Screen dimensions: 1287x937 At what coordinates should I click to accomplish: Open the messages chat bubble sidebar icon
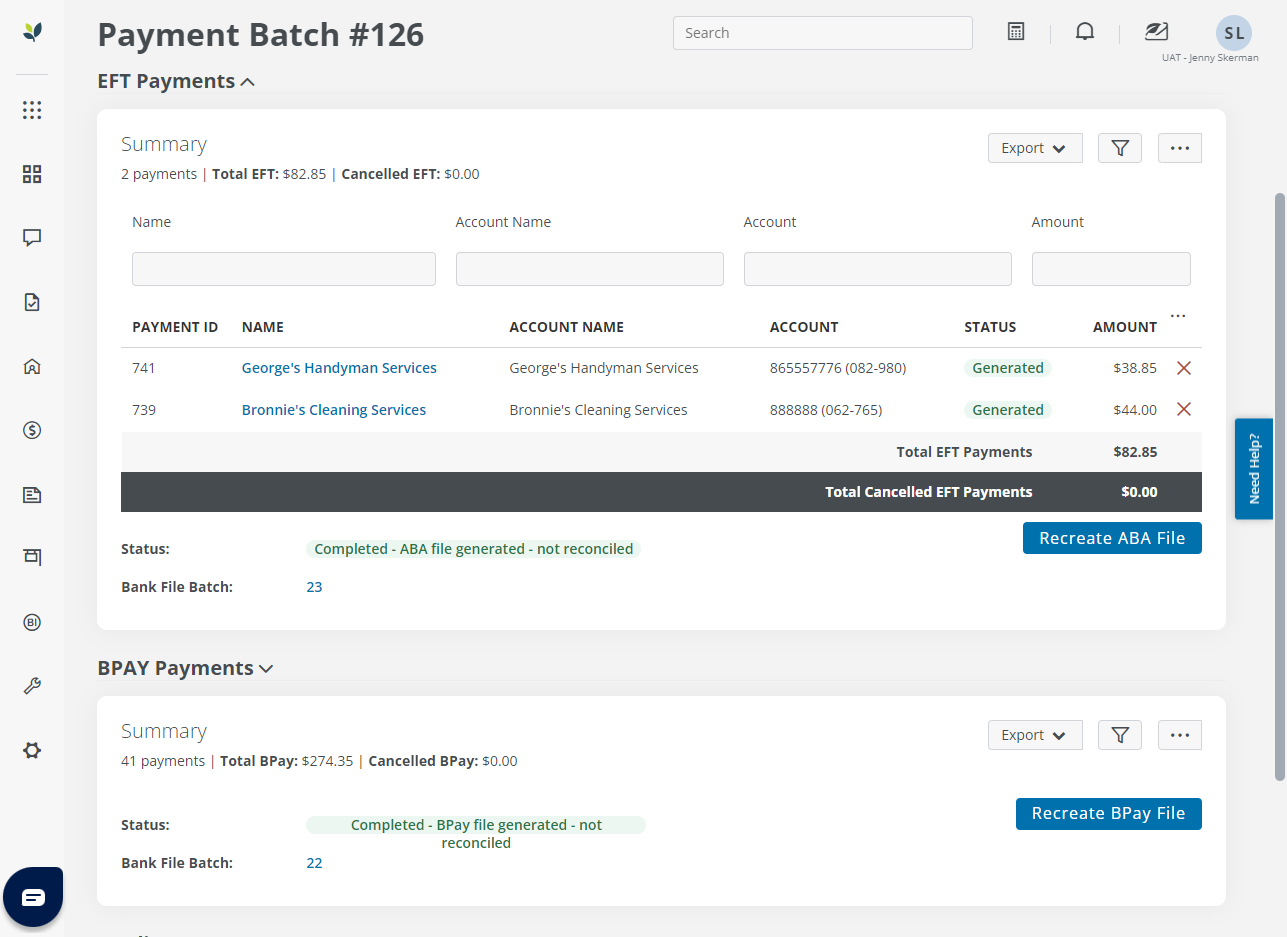[x=32, y=238]
